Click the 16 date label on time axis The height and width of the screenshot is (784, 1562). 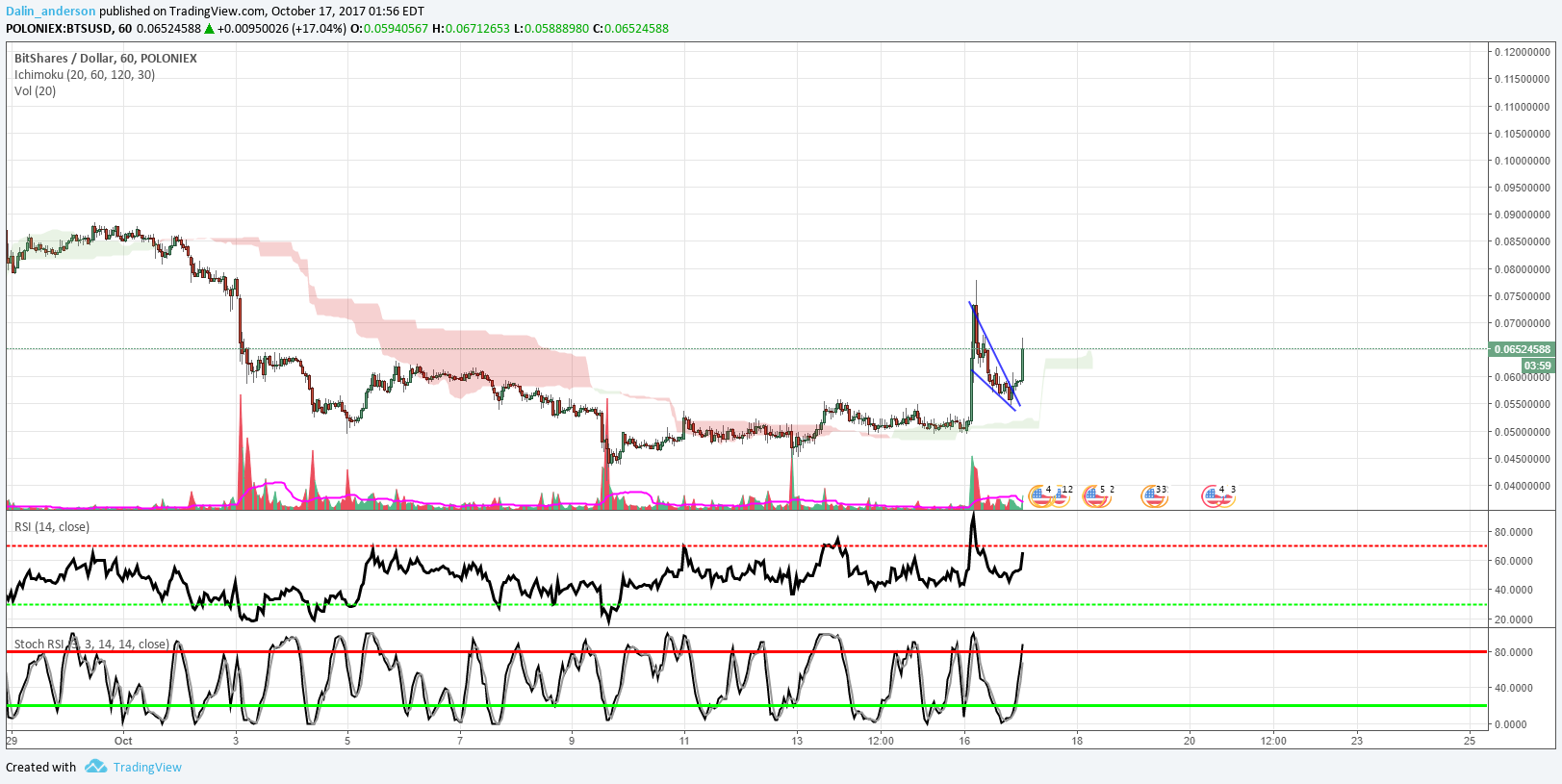point(964,741)
